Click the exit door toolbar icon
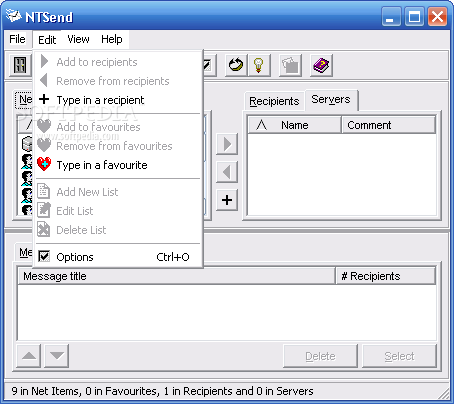 20,65
